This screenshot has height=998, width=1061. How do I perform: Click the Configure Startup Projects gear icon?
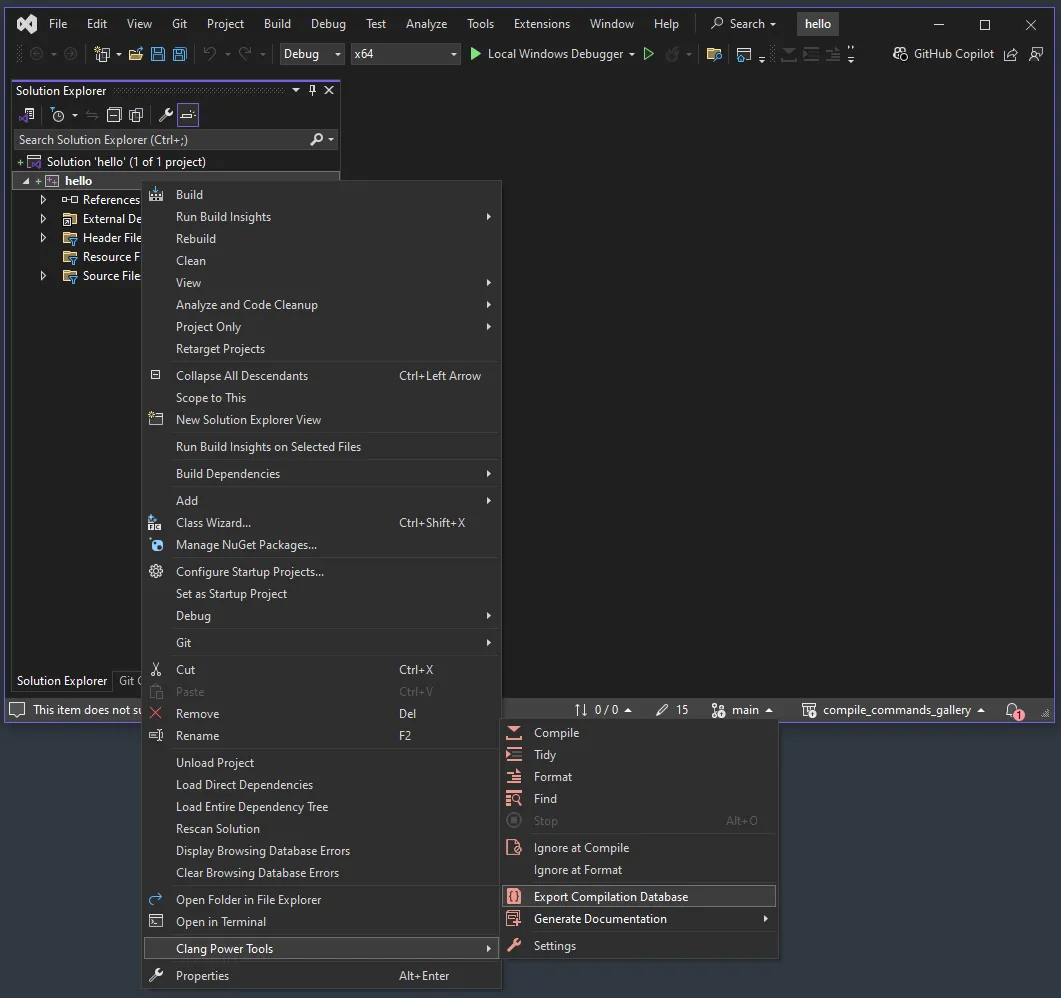coord(155,571)
